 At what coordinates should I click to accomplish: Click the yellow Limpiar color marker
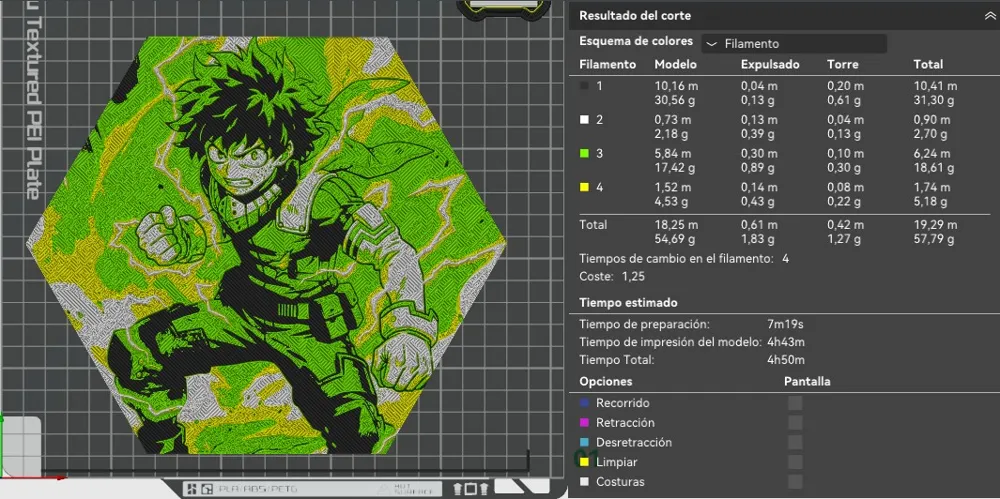tap(584, 462)
